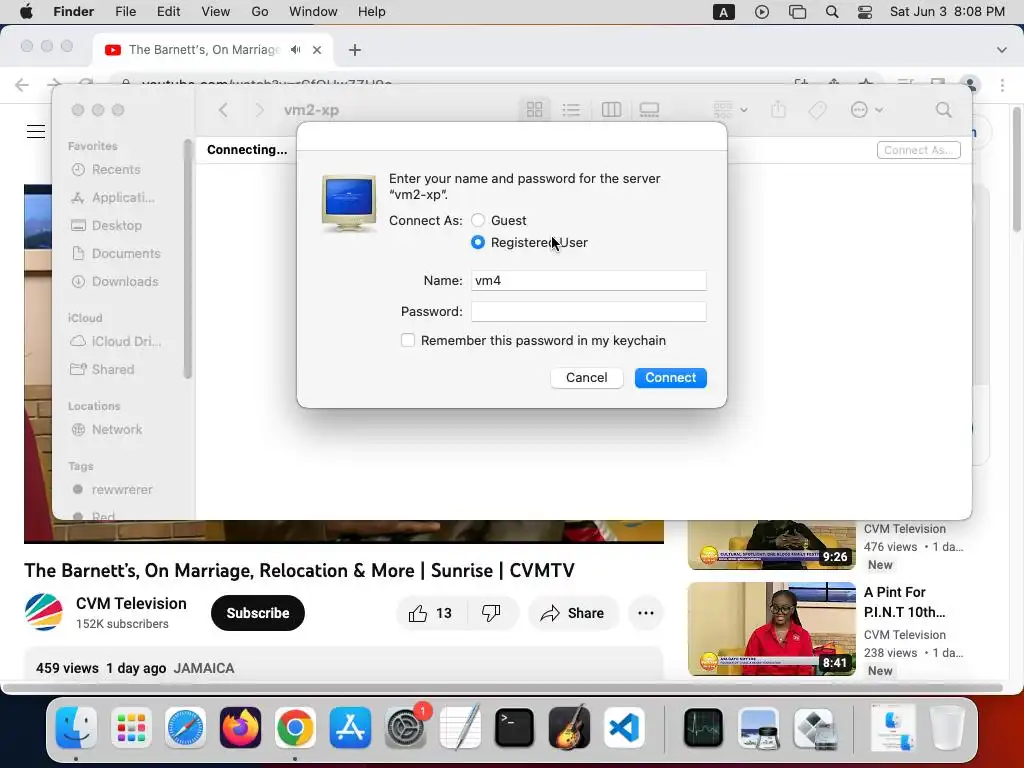Open Network in Finder sidebar

click(x=116, y=430)
